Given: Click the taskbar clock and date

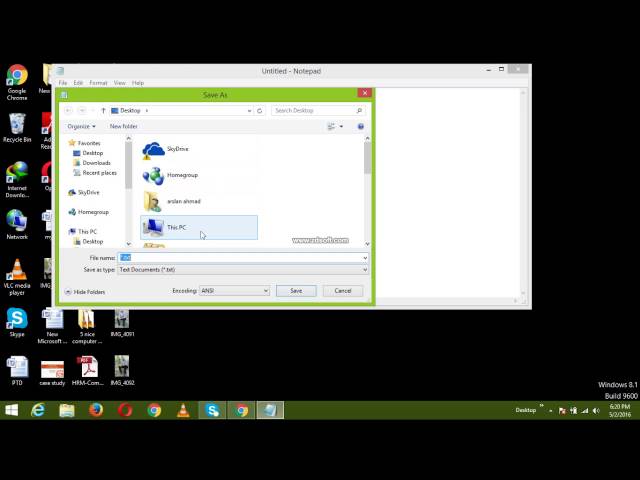Looking at the screenshot, I should tap(620, 411).
